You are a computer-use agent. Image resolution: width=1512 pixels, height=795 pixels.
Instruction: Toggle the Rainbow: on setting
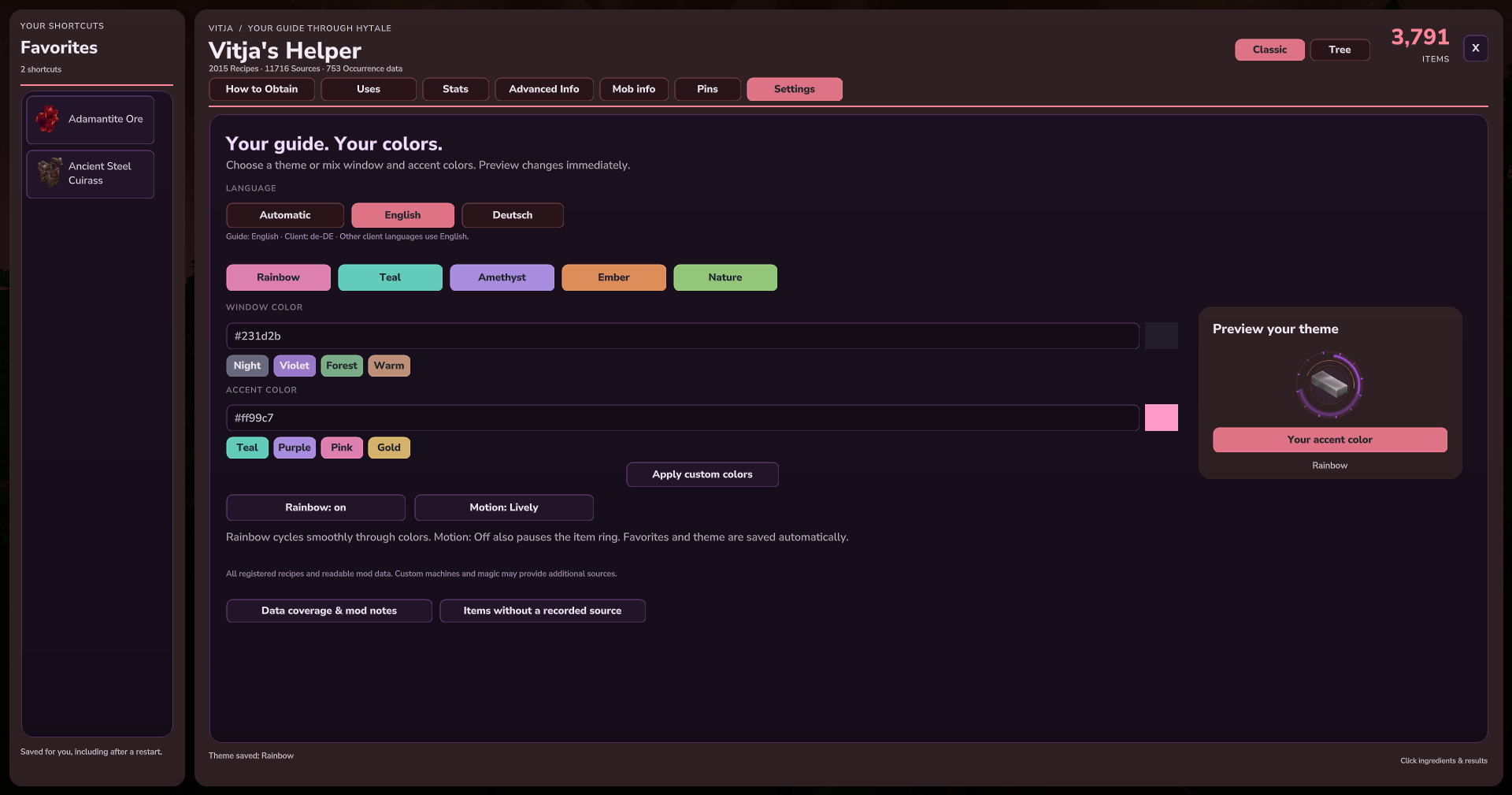tap(316, 507)
